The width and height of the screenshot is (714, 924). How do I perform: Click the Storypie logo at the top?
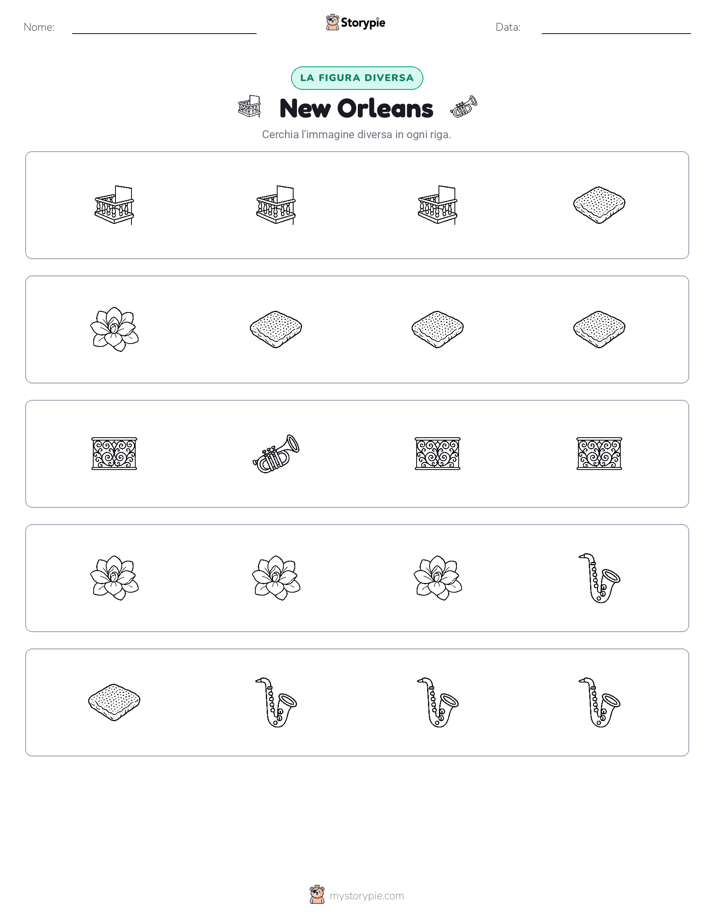[355, 23]
